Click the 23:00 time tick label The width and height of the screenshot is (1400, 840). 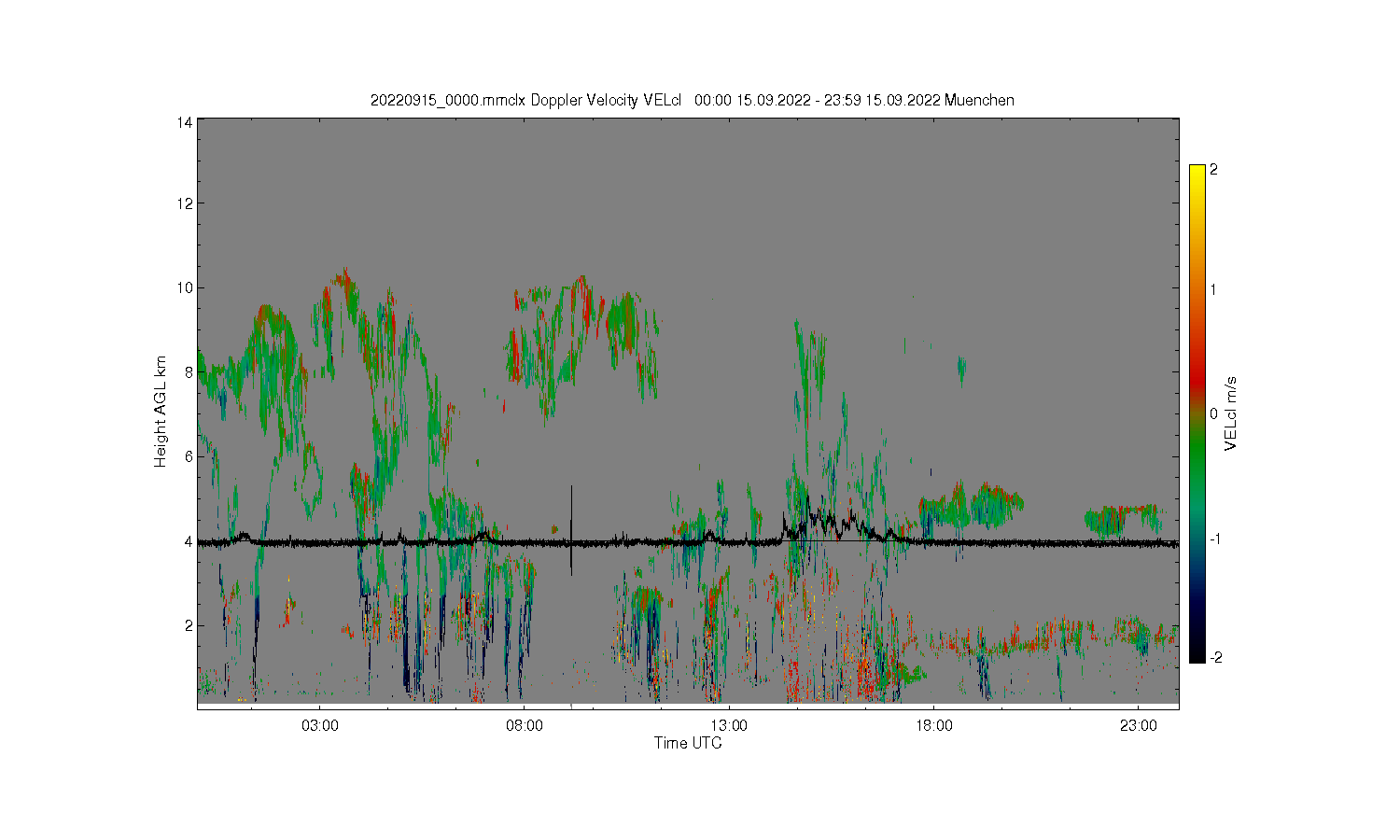(x=1139, y=725)
